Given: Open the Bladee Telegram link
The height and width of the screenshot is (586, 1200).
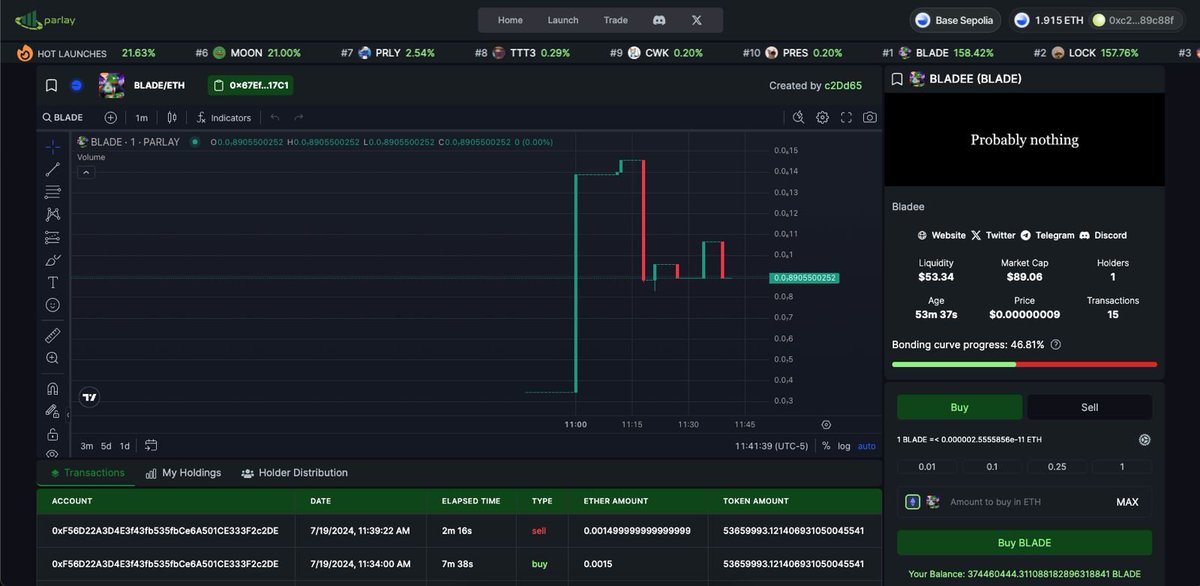Looking at the screenshot, I should coord(1047,235).
